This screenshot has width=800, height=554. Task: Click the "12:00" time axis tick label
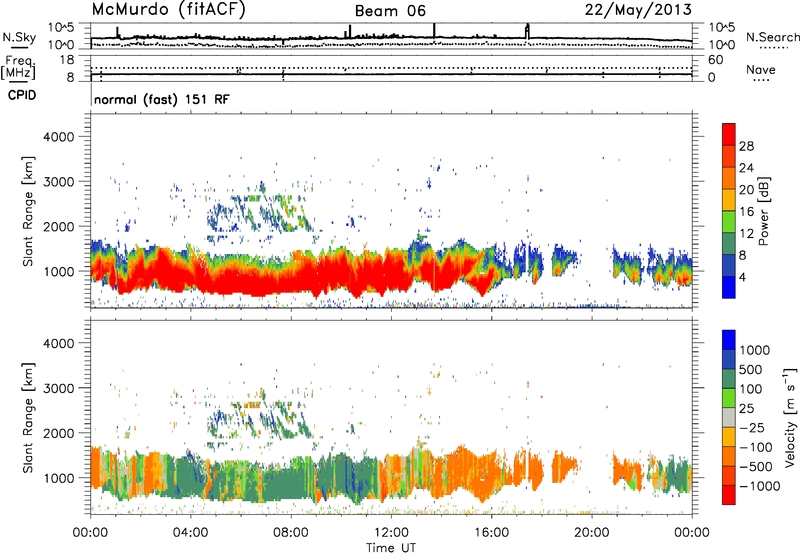pyautogui.click(x=391, y=533)
